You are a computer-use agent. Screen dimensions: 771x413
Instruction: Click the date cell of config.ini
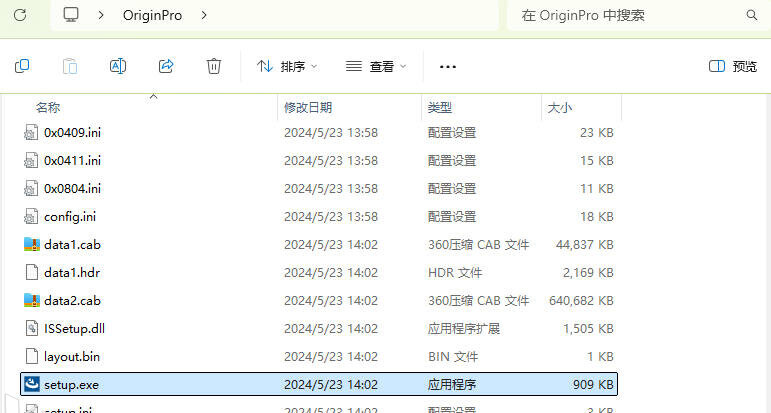click(x=331, y=217)
